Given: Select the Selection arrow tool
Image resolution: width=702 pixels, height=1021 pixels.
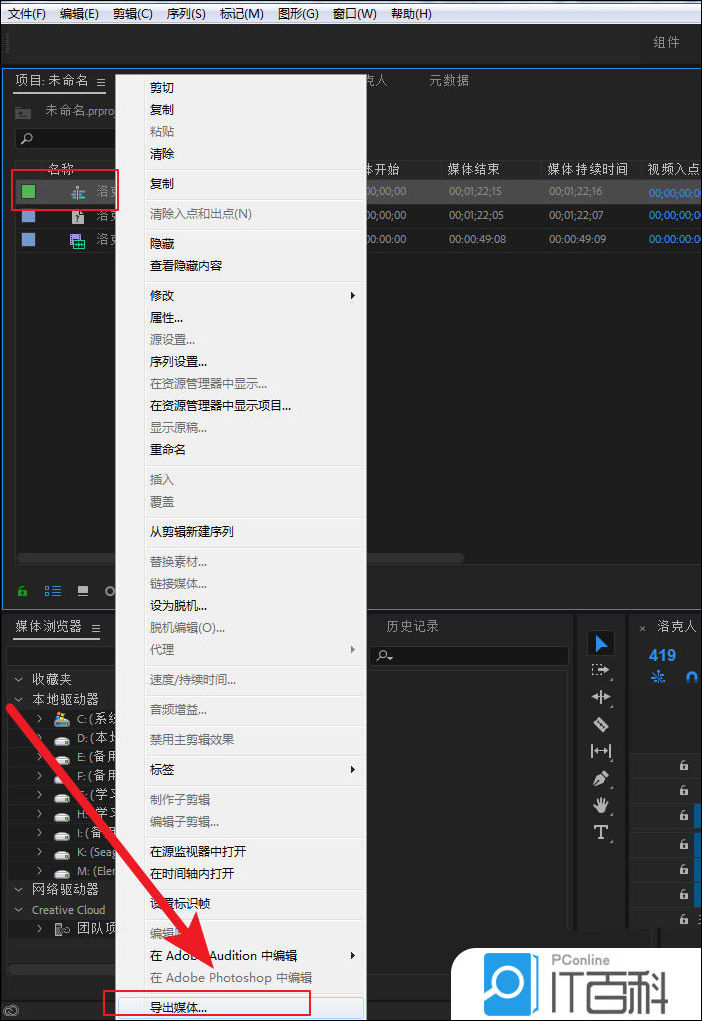Looking at the screenshot, I should pos(601,643).
